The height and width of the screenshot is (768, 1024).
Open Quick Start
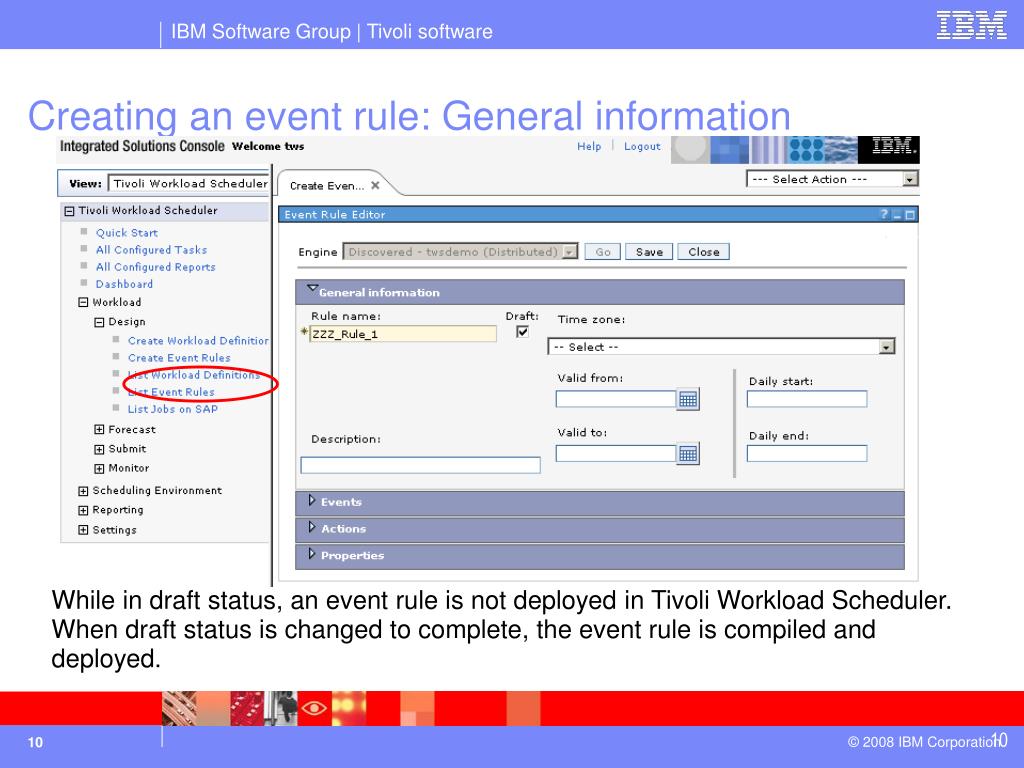click(127, 233)
